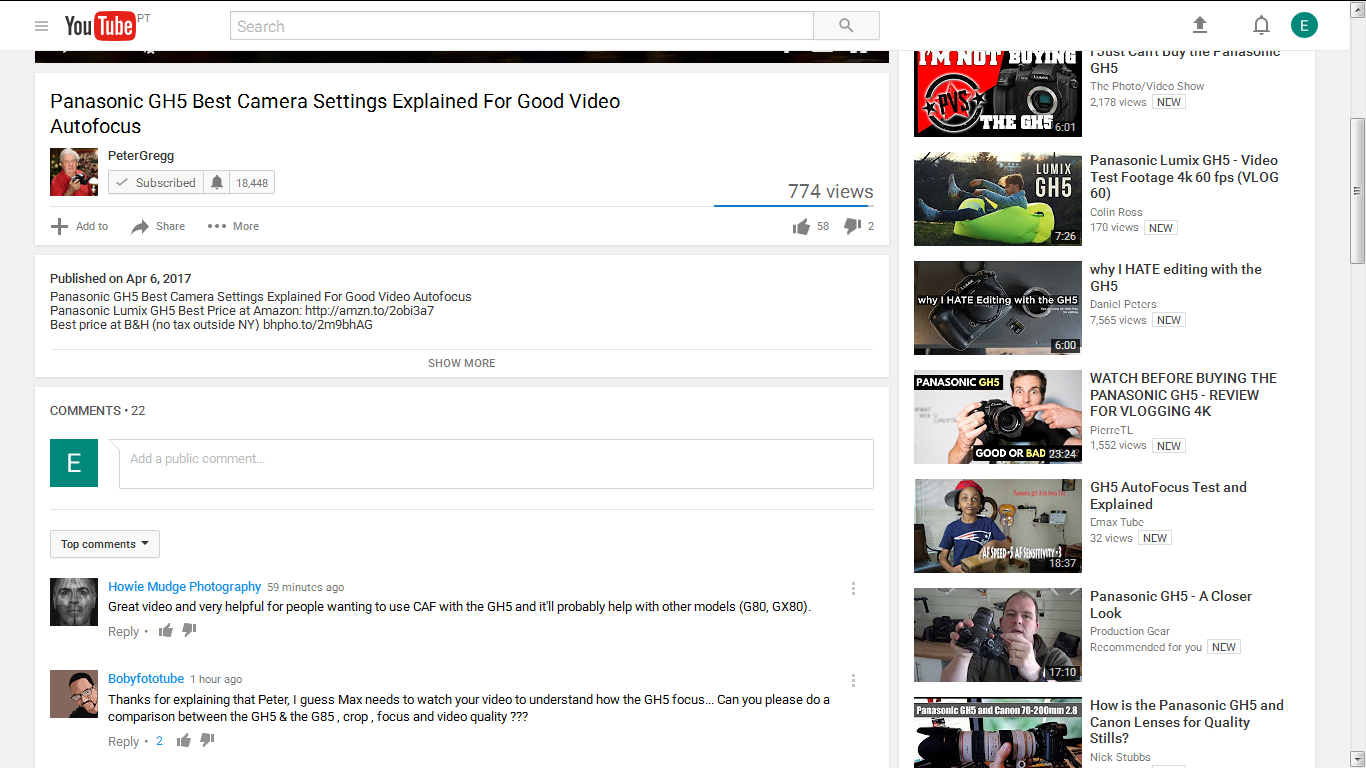
Task: Open PeterGregg channel avatar
Action: click(74, 172)
